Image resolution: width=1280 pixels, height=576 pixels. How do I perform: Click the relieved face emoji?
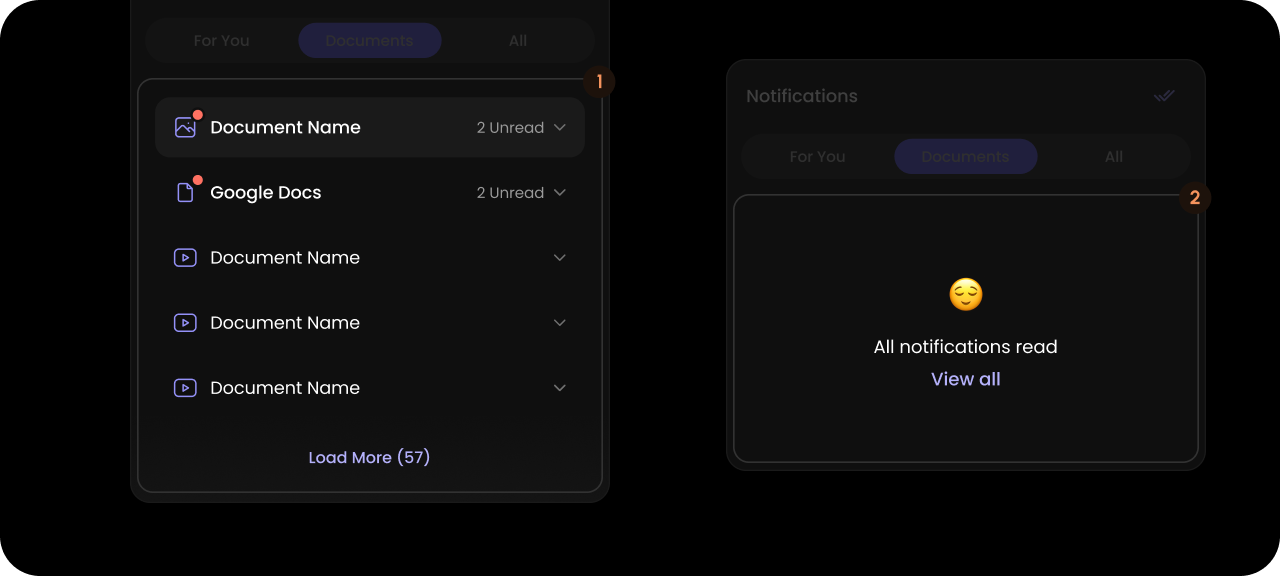[x=966, y=294]
